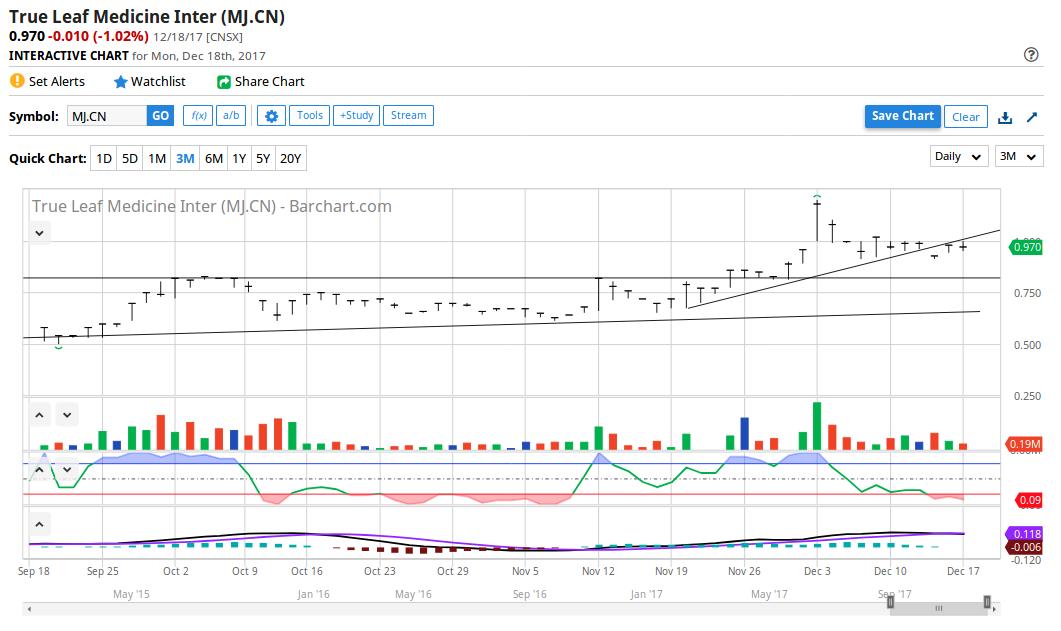Click the Watchlist star icon
This screenshot has height=631, width=1061.
click(x=120, y=82)
